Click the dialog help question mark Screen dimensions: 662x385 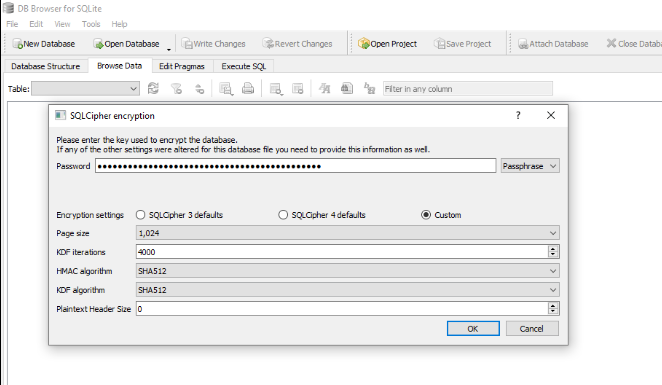pyautogui.click(x=518, y=115)
